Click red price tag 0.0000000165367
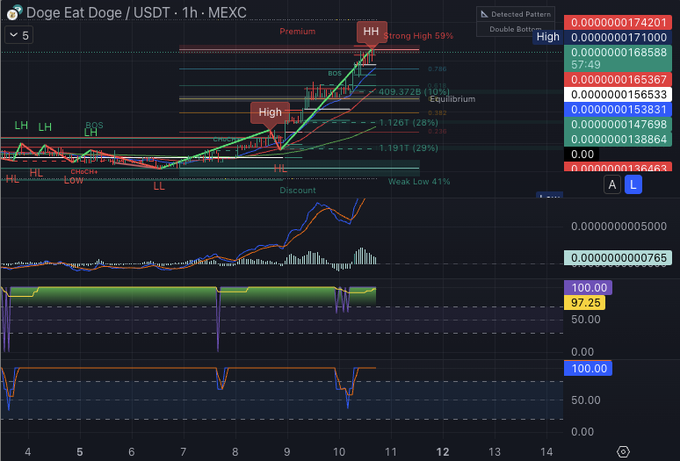The height and width of the screenshot is (461, 680). click(x=618, y=79)
